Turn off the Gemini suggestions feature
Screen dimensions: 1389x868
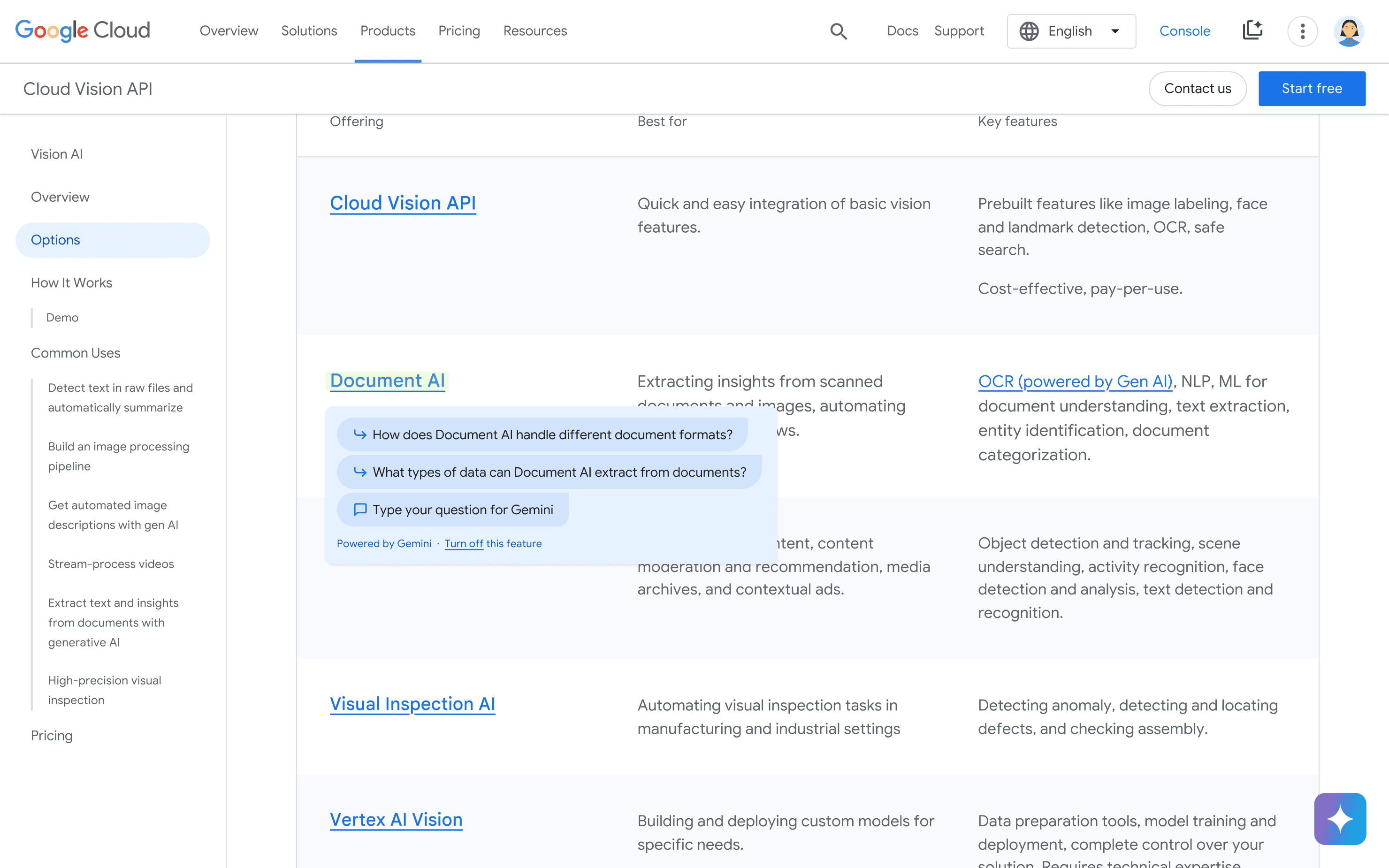(x=464, y=543)
